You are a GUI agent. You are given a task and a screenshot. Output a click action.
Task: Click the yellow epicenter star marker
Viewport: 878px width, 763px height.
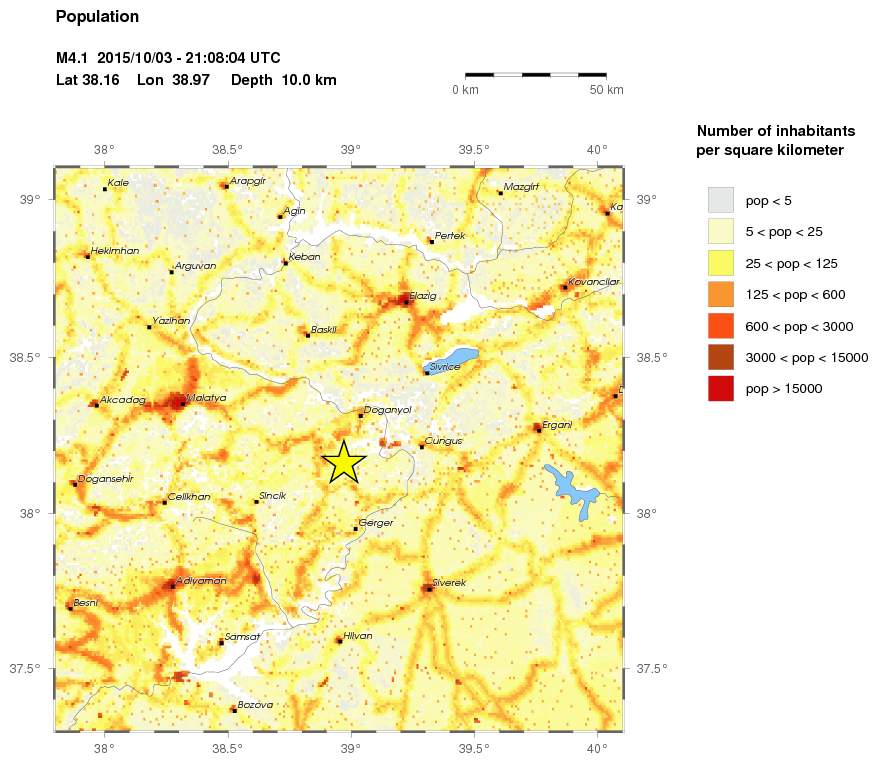[x=344, y=462]
